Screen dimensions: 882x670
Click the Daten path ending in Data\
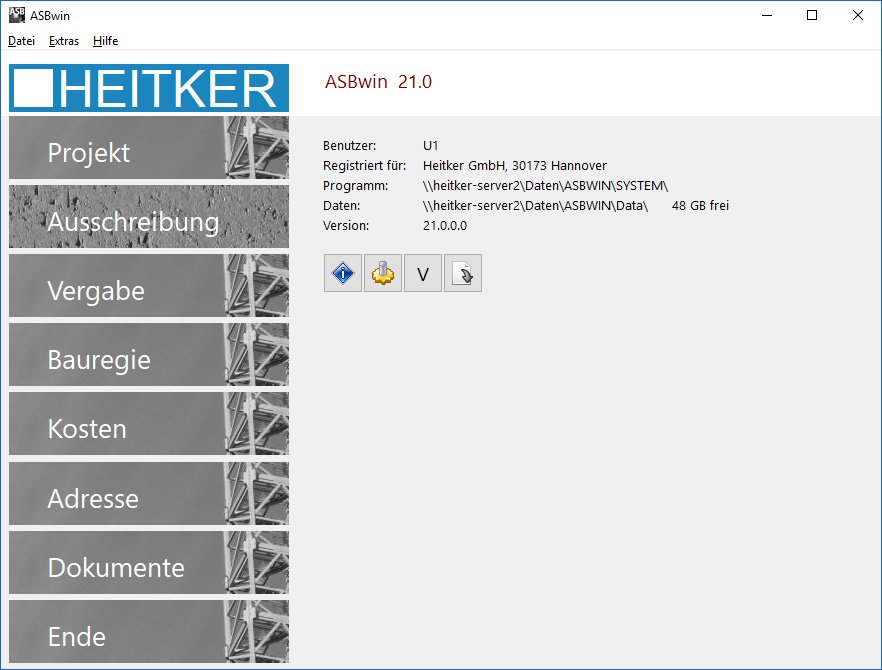[535, 206]
